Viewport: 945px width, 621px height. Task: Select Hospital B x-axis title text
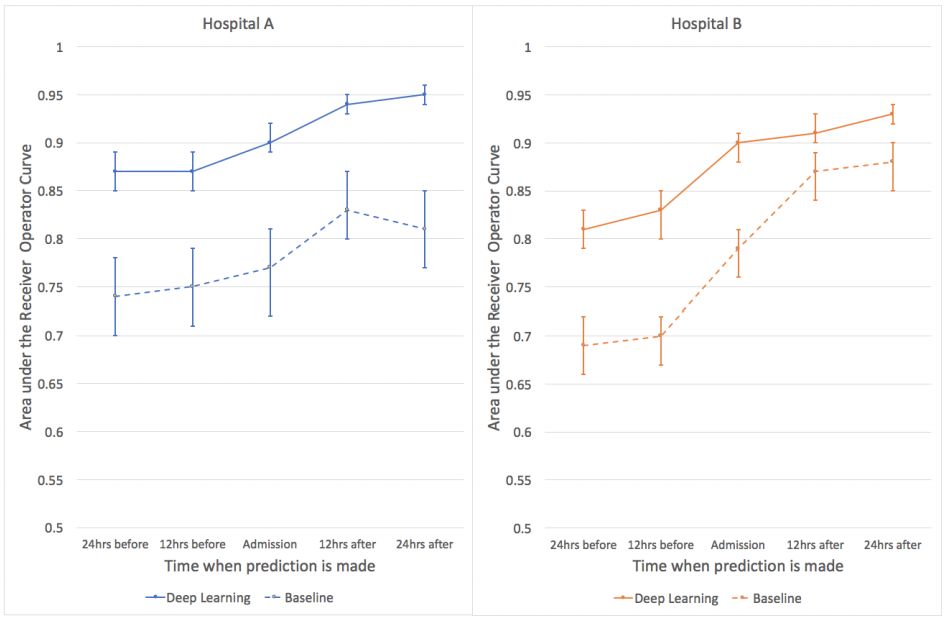[x=738, y=566]
